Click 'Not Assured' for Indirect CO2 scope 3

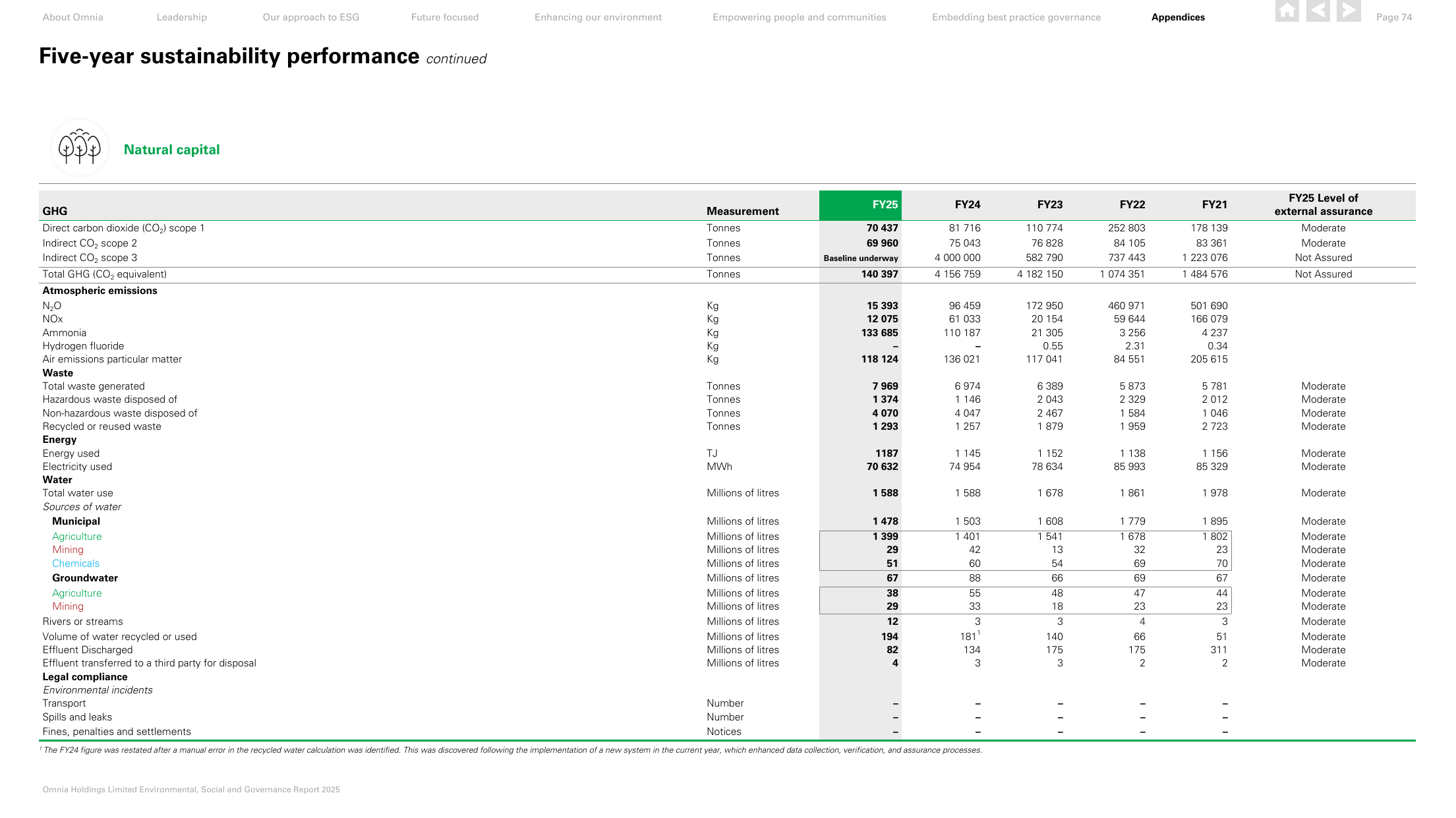[1324, 258]
